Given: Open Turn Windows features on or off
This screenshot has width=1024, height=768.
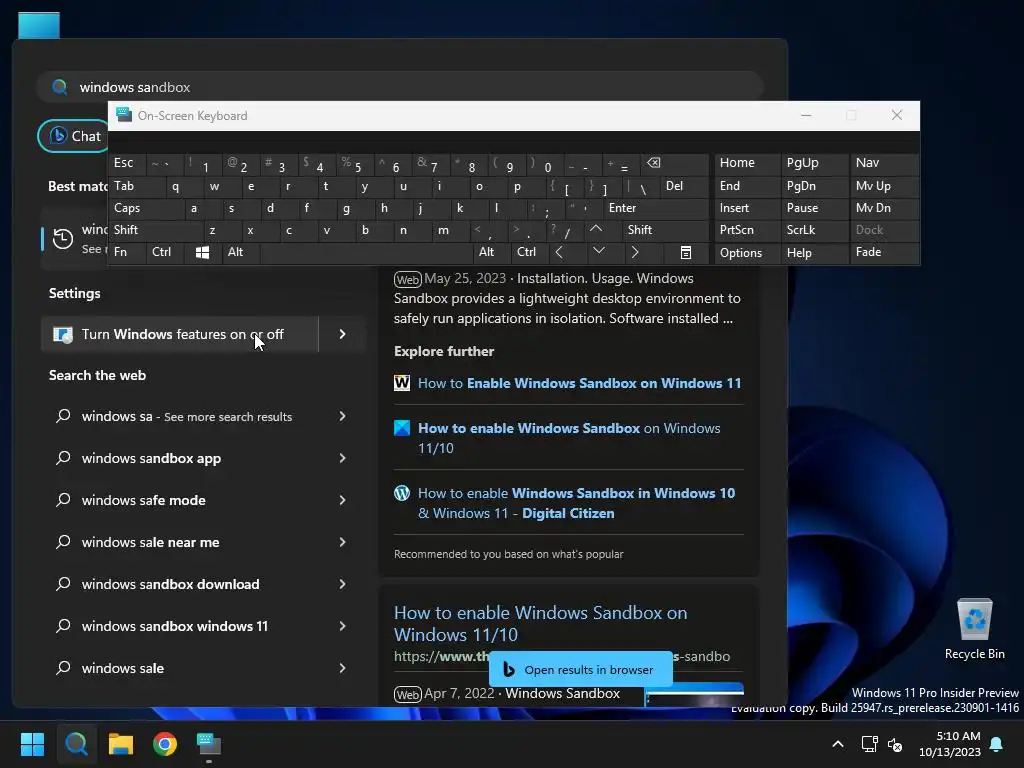Looking at the screenshot, I should tap(180, 334).
